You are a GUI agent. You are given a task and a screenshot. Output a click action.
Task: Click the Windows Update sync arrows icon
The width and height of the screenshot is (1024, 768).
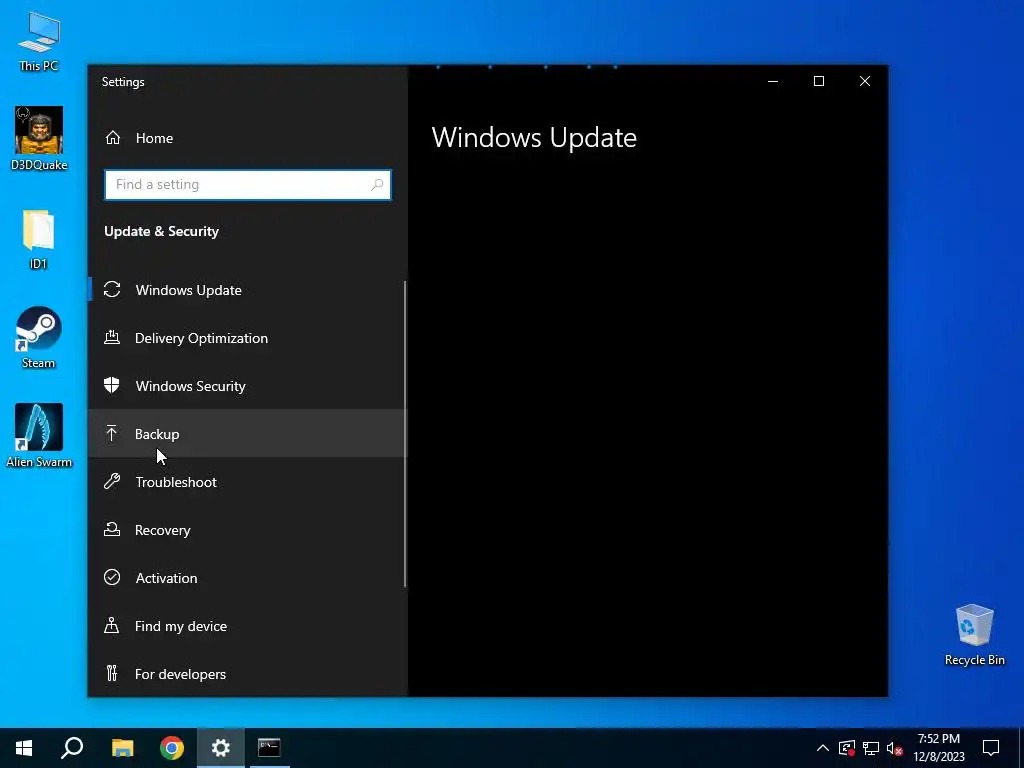pyautogui.click(x=112, y=289)
